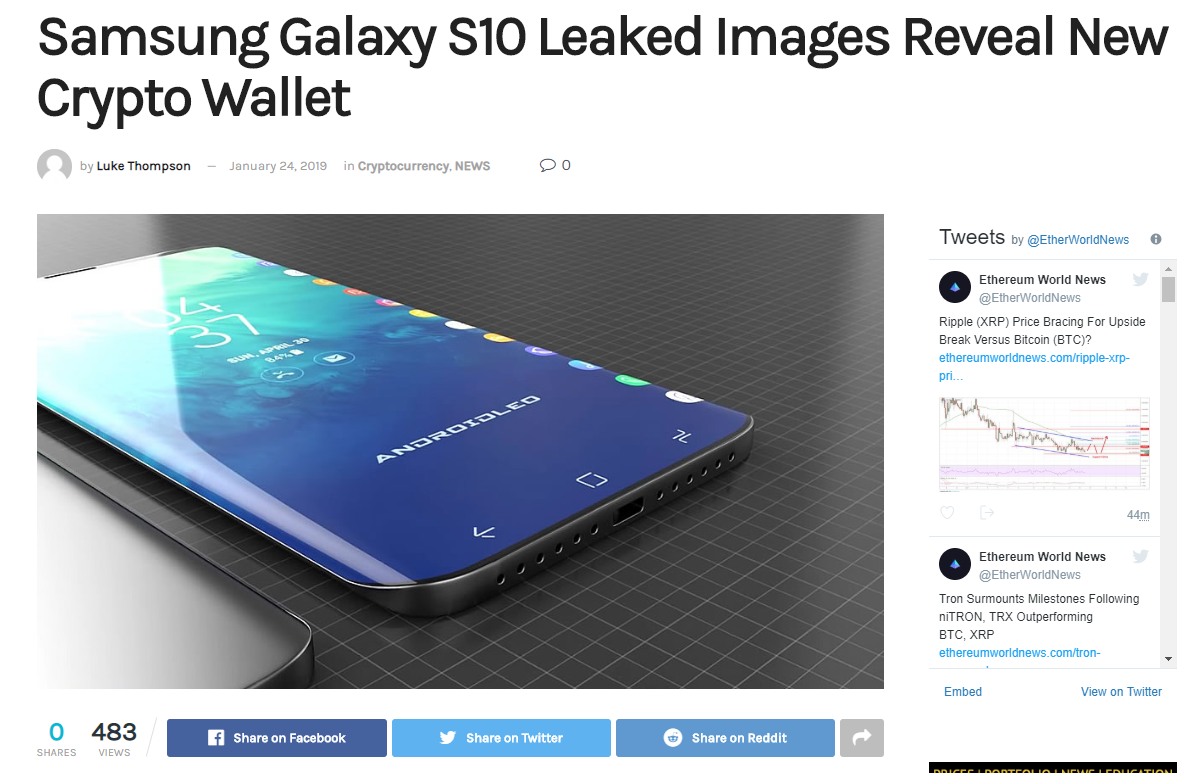Open the ripple-xrp tweet article link
Screen dimensions: 1199x773
1034,366
